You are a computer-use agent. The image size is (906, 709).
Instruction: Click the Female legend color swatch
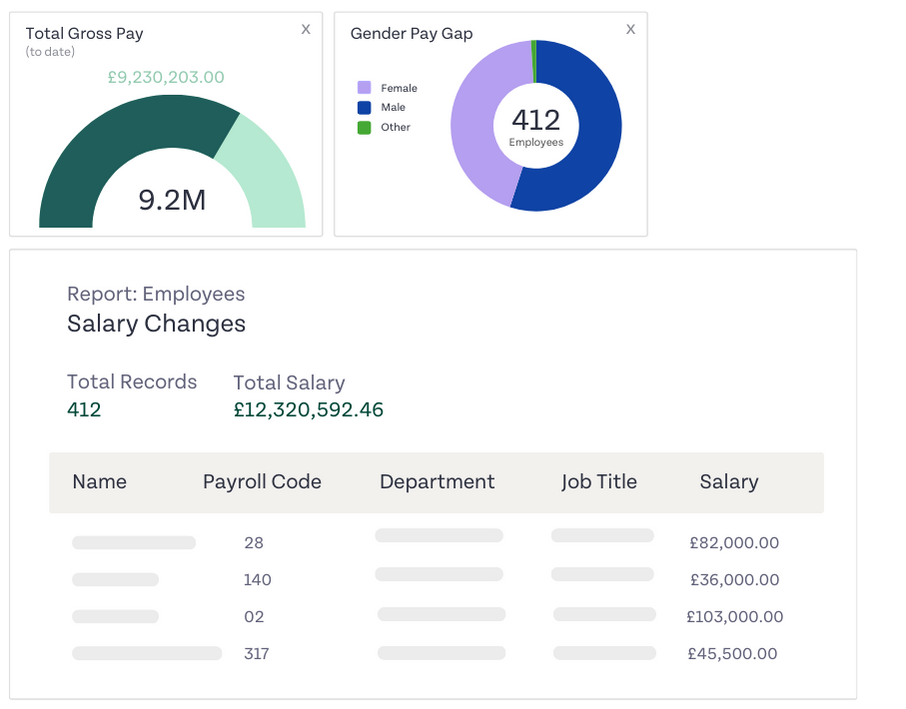pos(364,88)
